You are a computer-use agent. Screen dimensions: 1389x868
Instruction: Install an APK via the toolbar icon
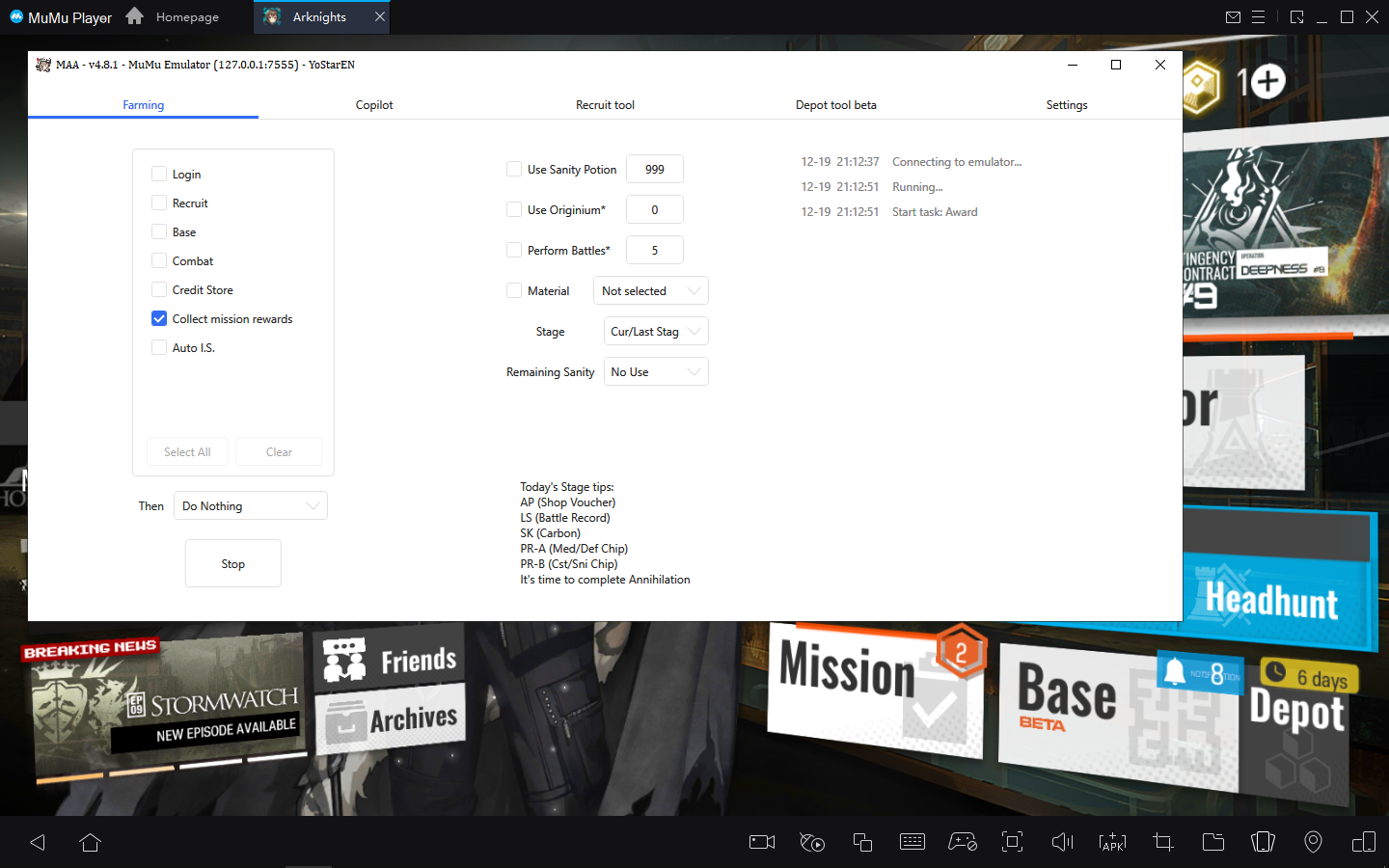tap(1112, 842)
